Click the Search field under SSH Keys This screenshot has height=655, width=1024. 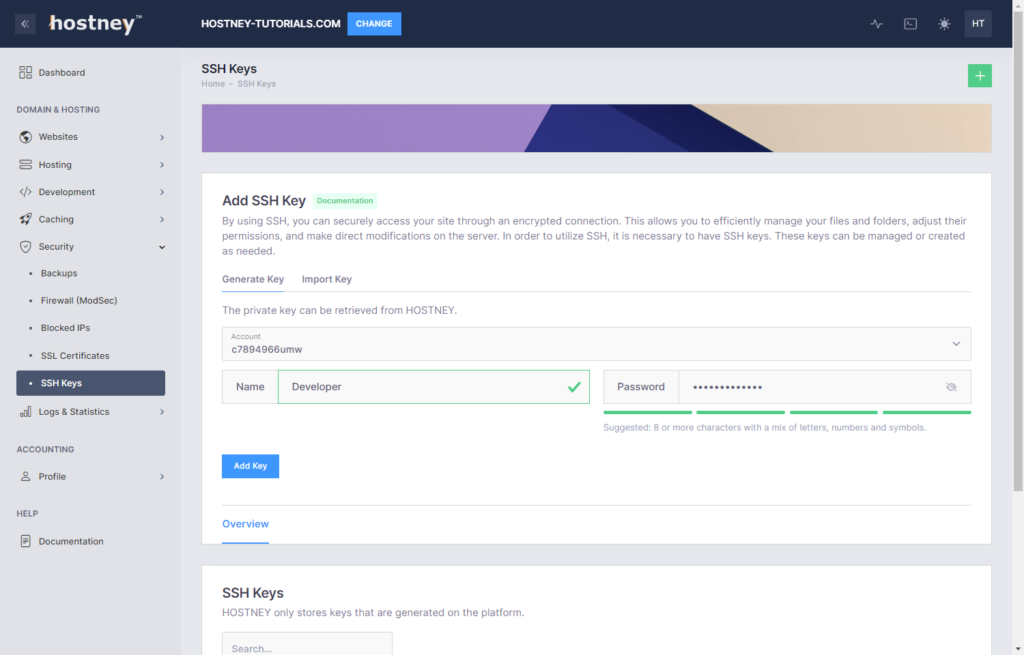click(306, 647)
